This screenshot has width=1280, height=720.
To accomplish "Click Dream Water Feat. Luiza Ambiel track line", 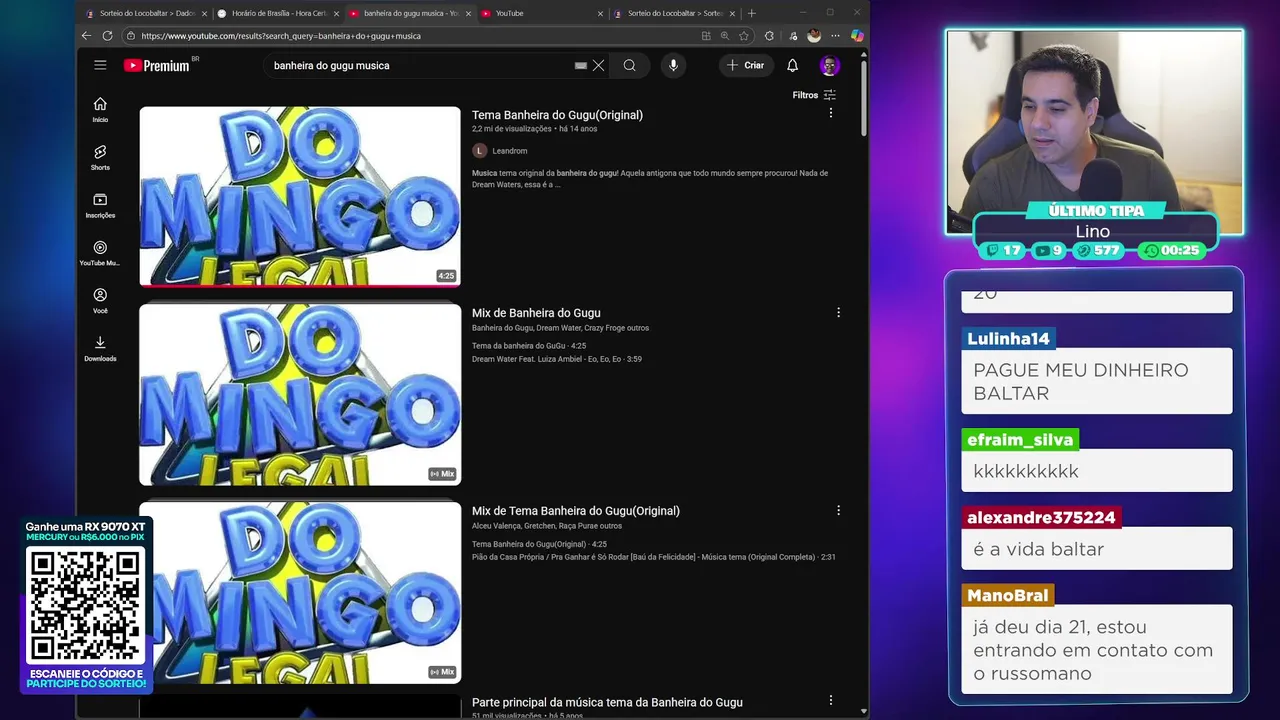I will point(557,359).
